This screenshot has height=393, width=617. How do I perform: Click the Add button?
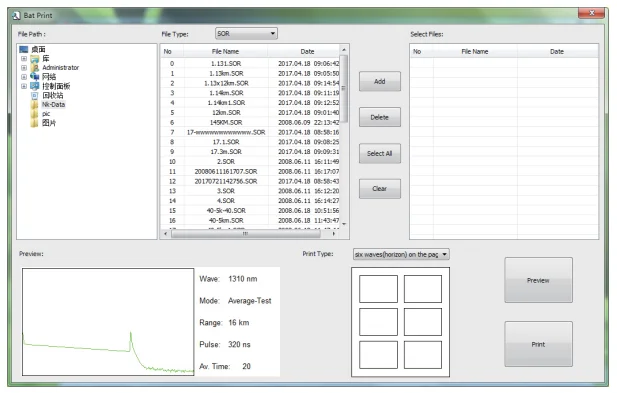coord(380,81)
